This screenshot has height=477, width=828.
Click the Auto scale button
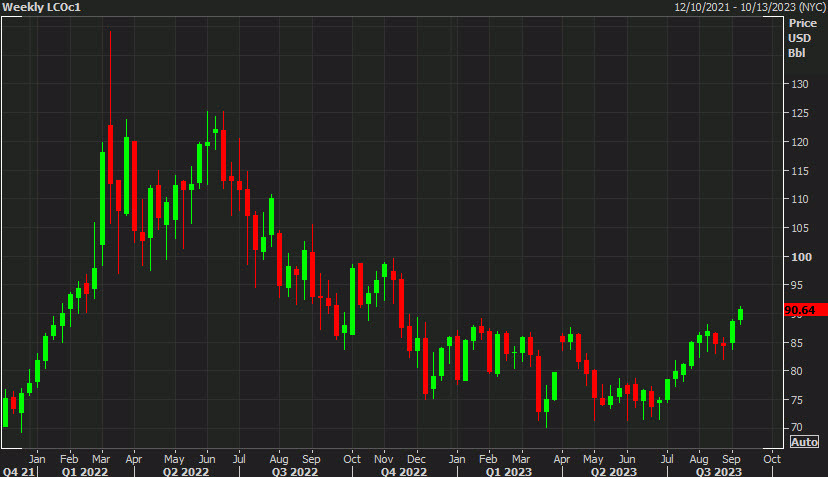tap(804, 442)
